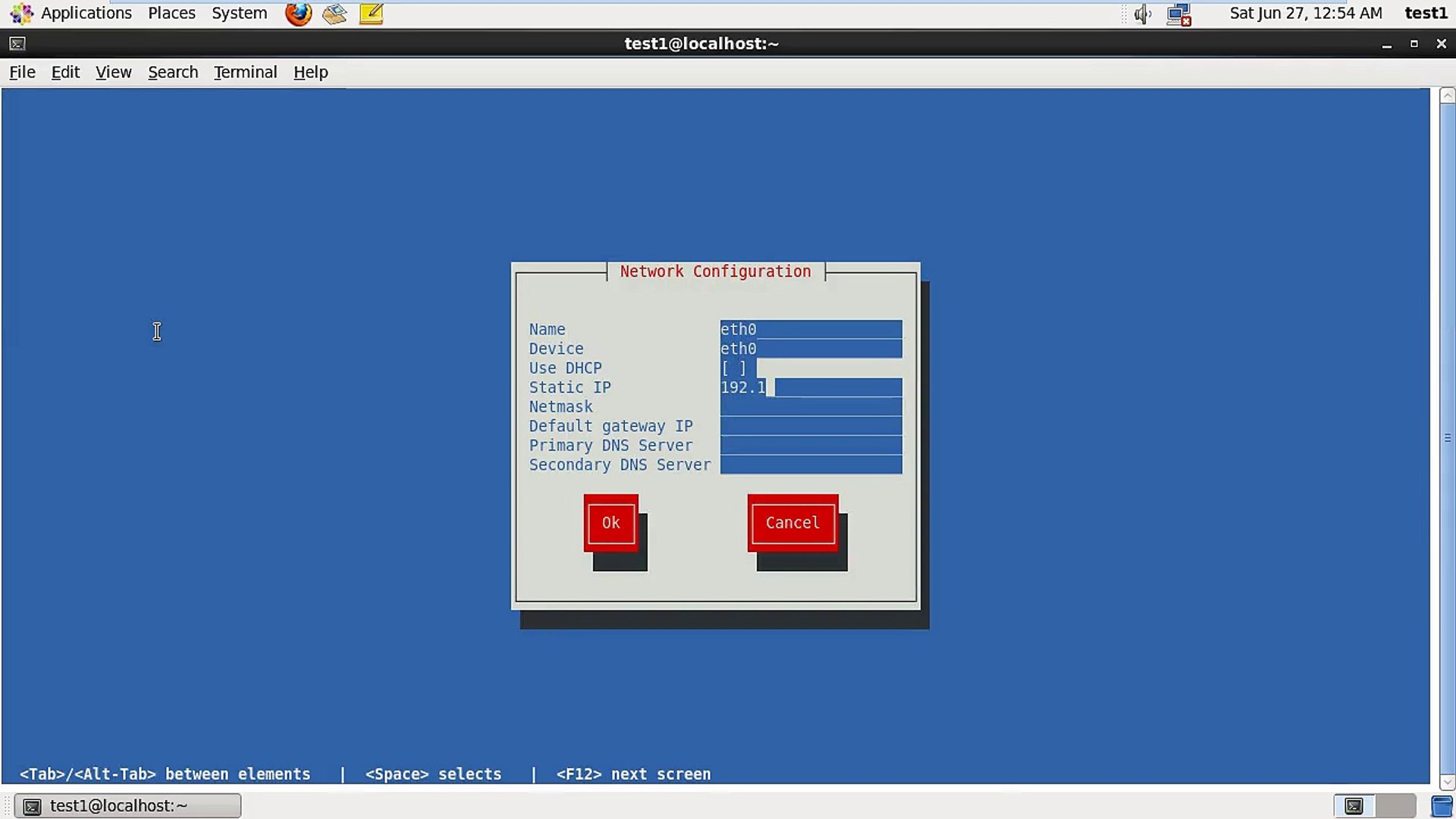This screenshot has height=819, width=1456.
Task: Click the terminal window menu icon
Action: pyautogui.click(x=17, y=44)
